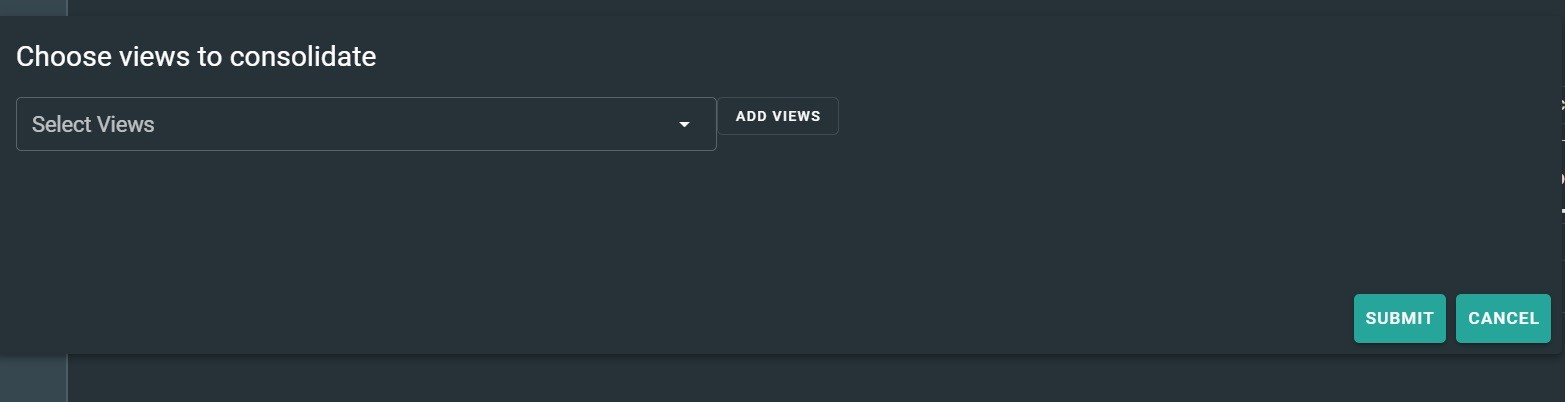Viewport: 1565px width, 402px height.
Task: Confirm consolidation by clicking SUBMIT
Action: (x=1399, y=318)
